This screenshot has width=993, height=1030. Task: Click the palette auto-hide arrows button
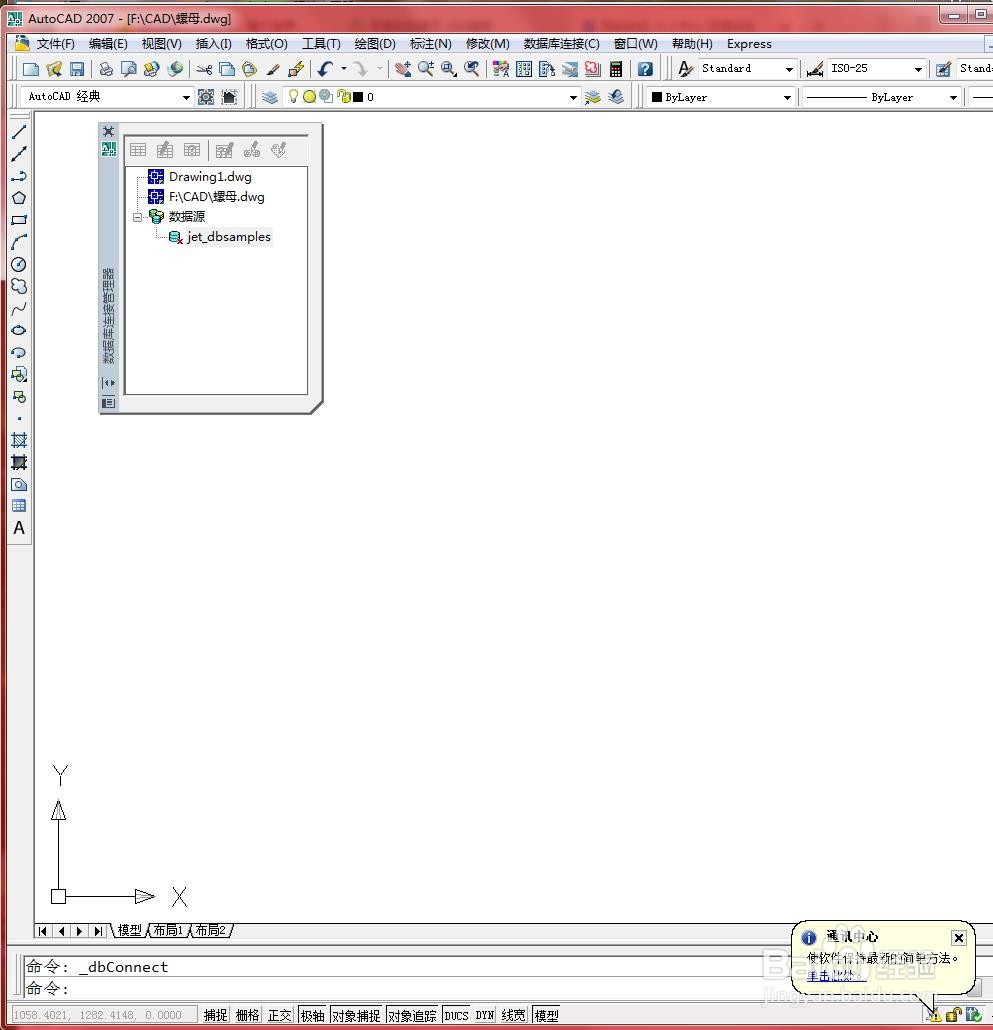pyautogui.click(x=108, y=383)
